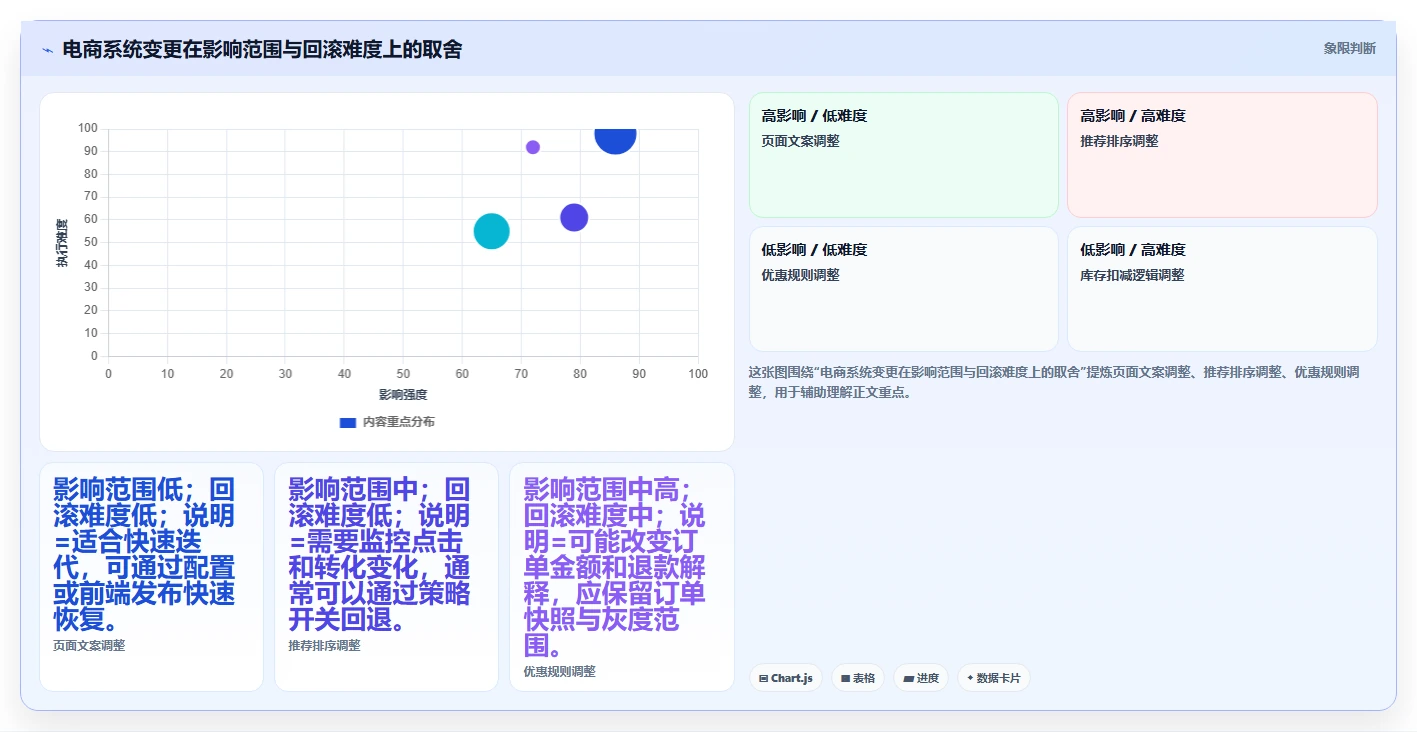1417x732 pixels.
Task: Click the title 电商系统变更在影响范围与回滚难度上的取舍
Action: coord(262,50)
